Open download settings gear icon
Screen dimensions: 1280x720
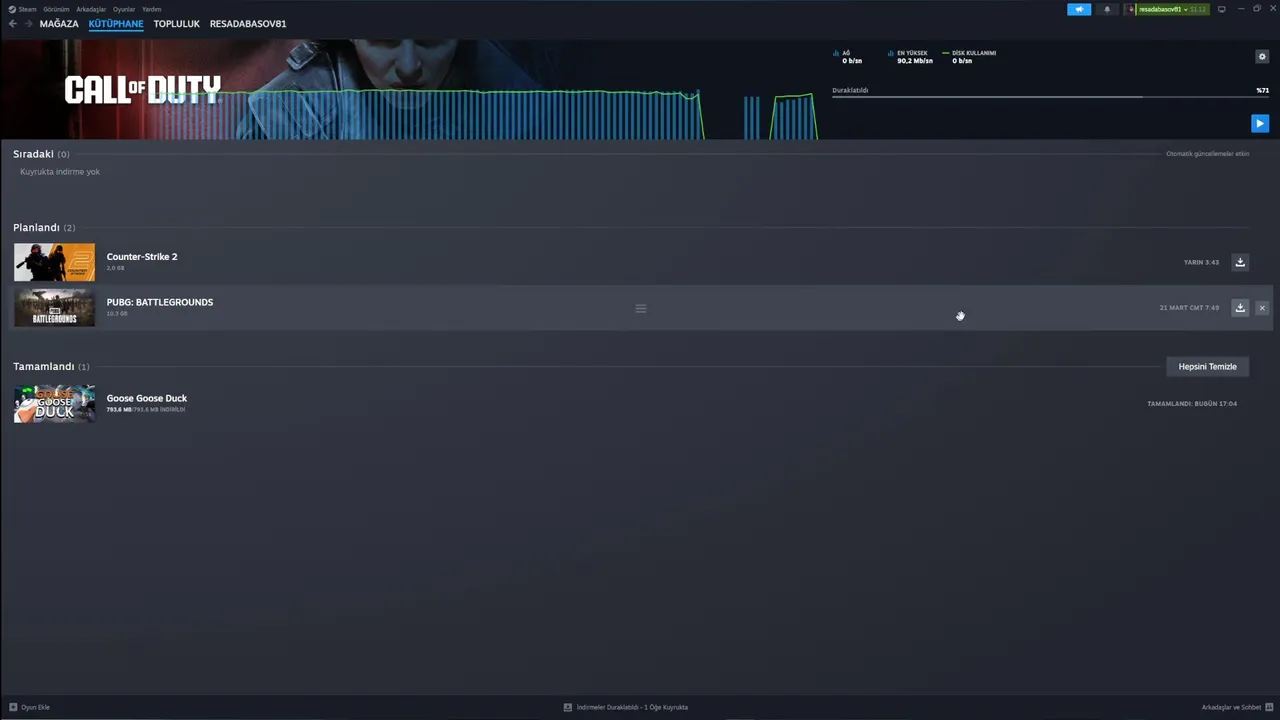click(x=1262, y=57)
